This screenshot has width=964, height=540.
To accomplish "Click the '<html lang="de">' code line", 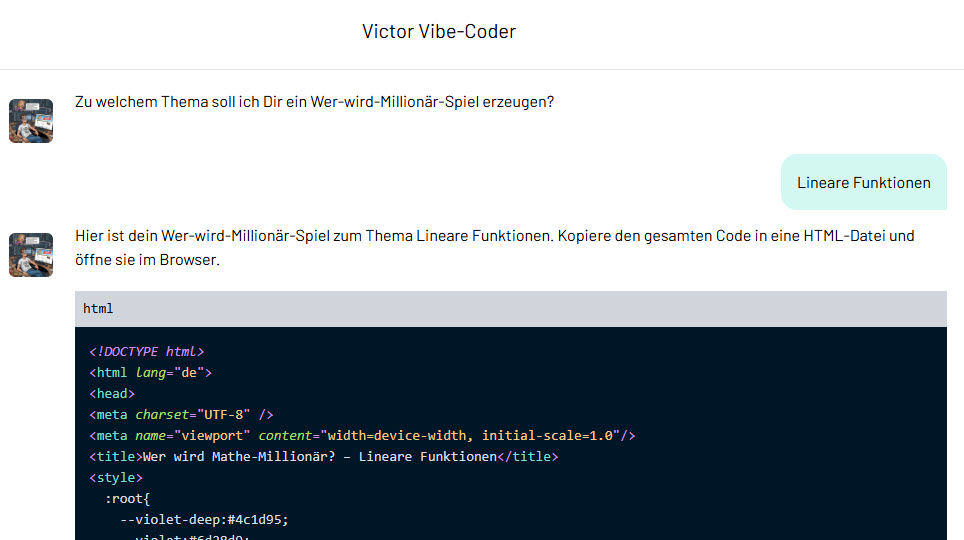I will point(150,373).
